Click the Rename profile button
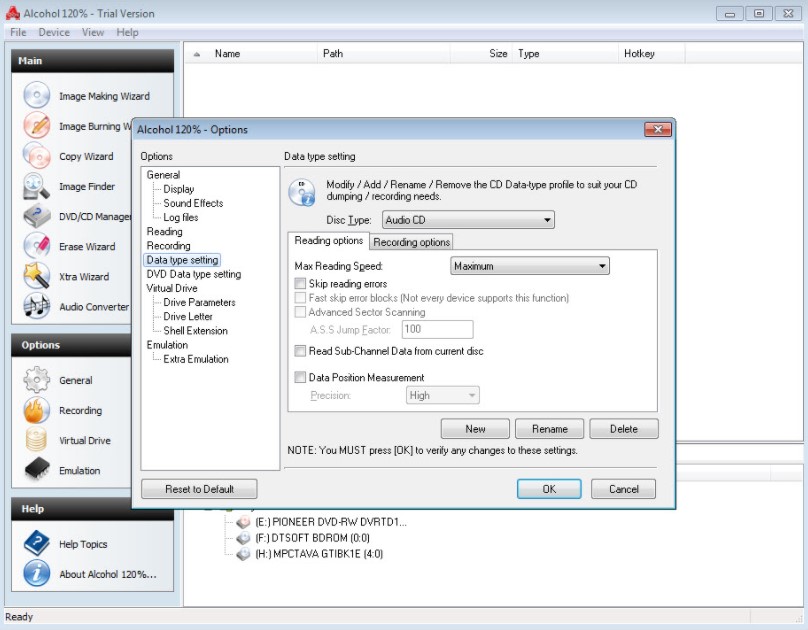 point(549,429)
